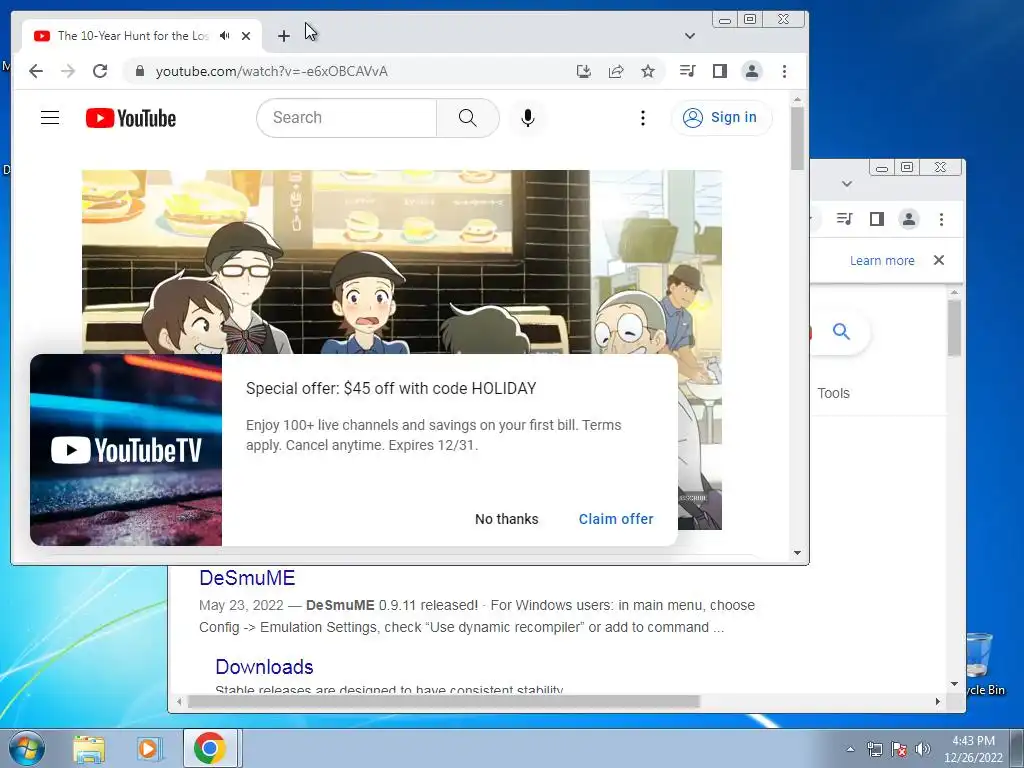Open YouTube settings three-dot menu
Viewport: 1024px width, 768px height.
pos(643,118)
